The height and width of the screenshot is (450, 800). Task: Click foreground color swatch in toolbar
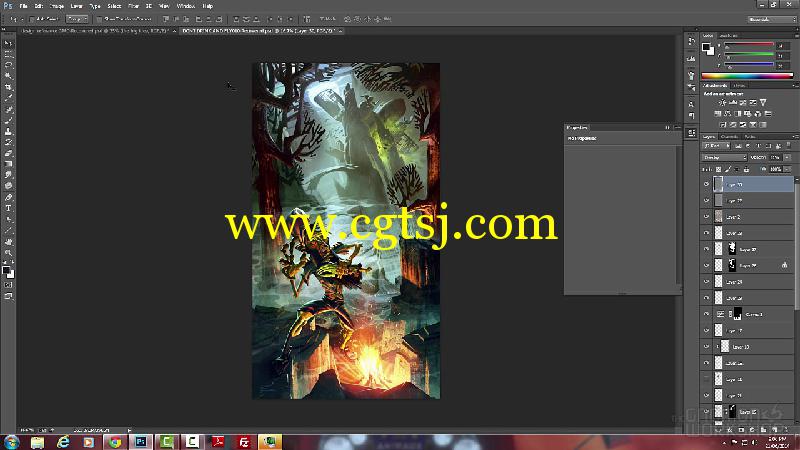[x=6, y=270]
